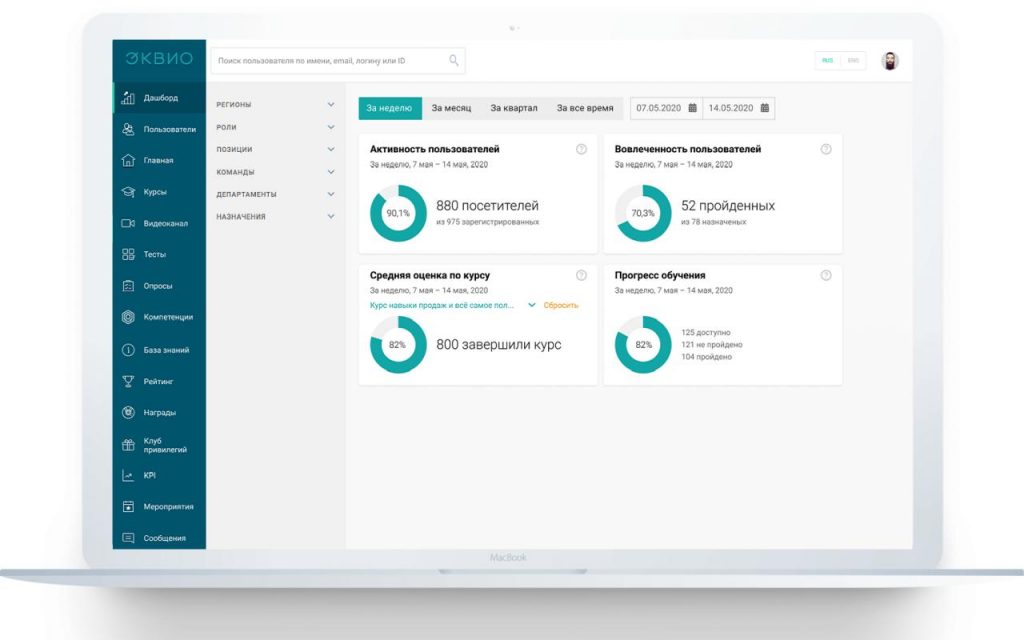
Task: Click the Прогресс обучения card title
Action: [x=660, y=276]
